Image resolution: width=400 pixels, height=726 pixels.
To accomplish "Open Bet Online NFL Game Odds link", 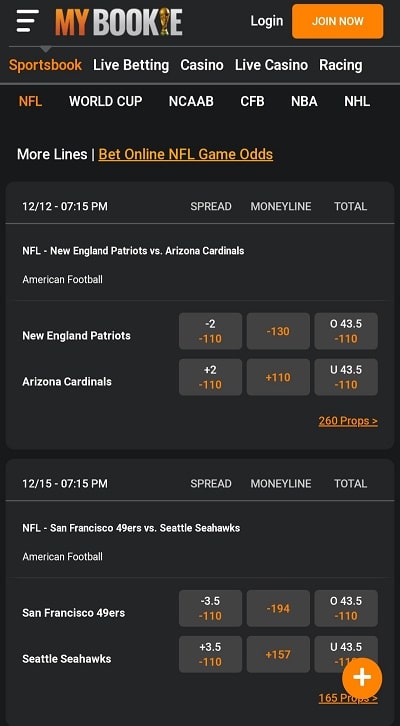I will (x=186, y=154).
